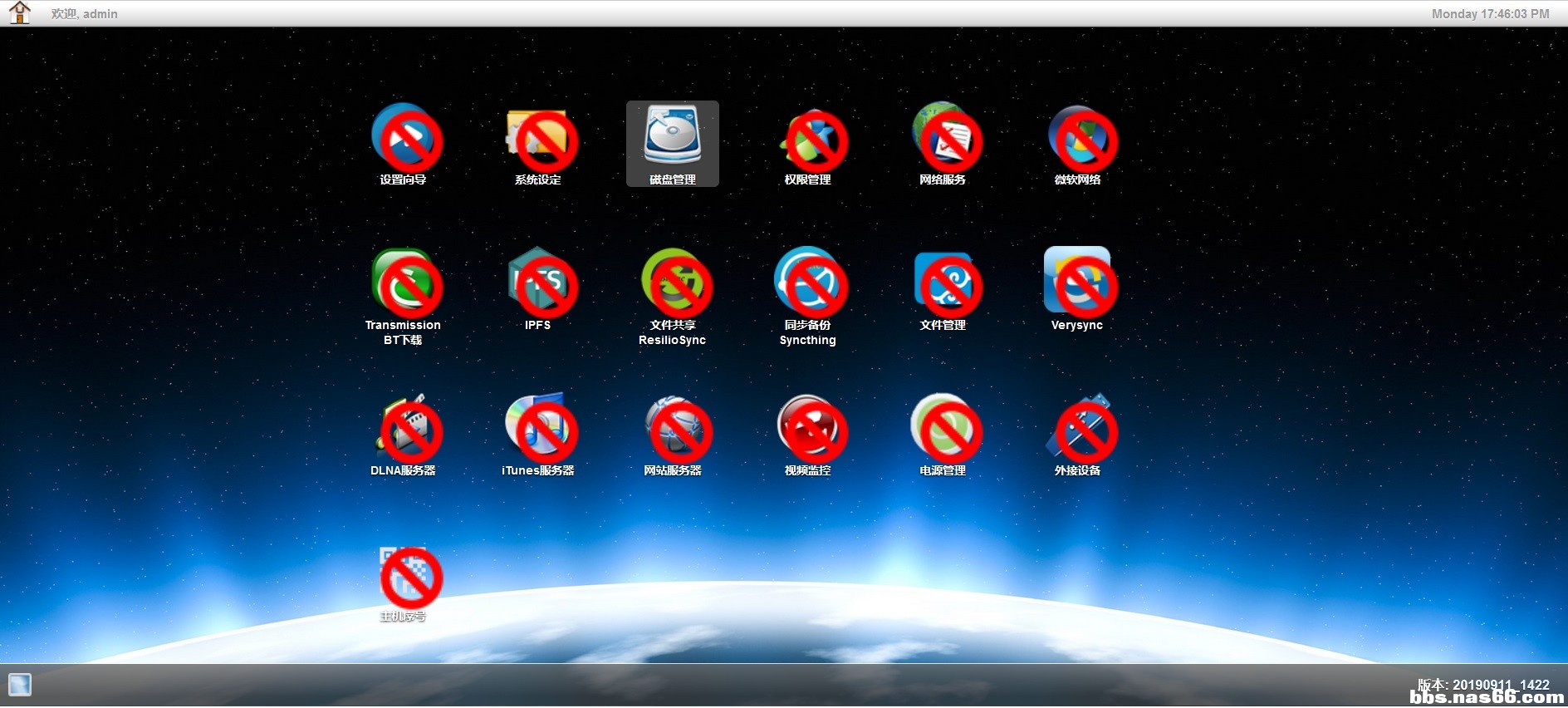Open 文件管理 file manager icon
The width and height of the screenshot is (1568, 708).
[x=943, y=283]
